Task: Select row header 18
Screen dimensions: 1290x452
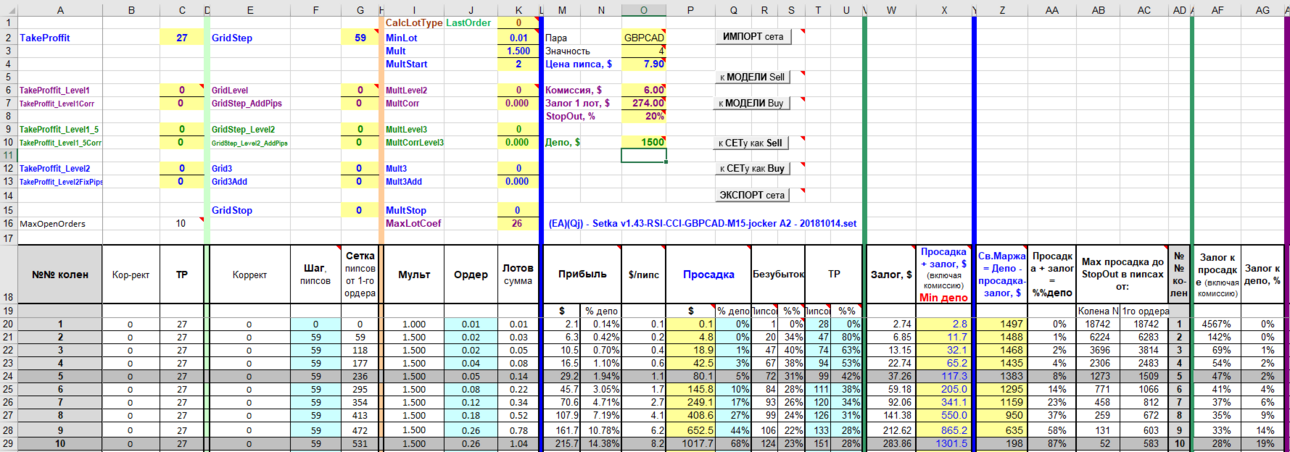Action: click(x=7, y=273)
